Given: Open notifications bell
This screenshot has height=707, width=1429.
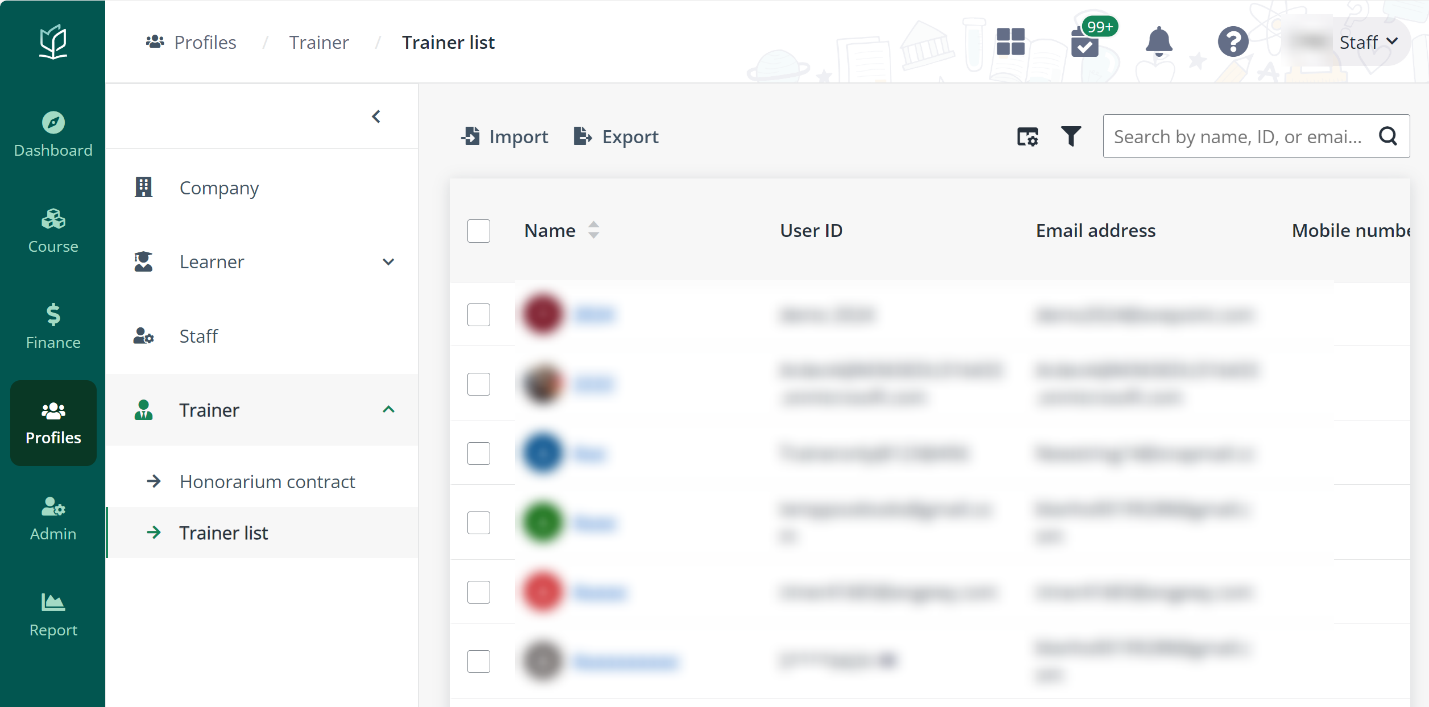Looking at the screenshot, I should [1159, 42].
